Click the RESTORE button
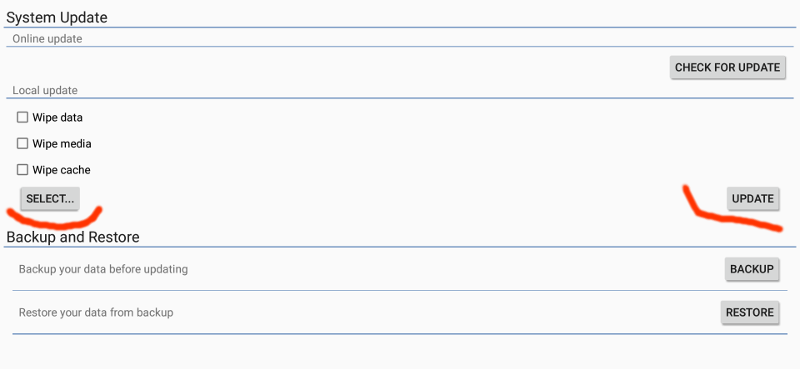This screenshot has height=369, width=800. 750,312
